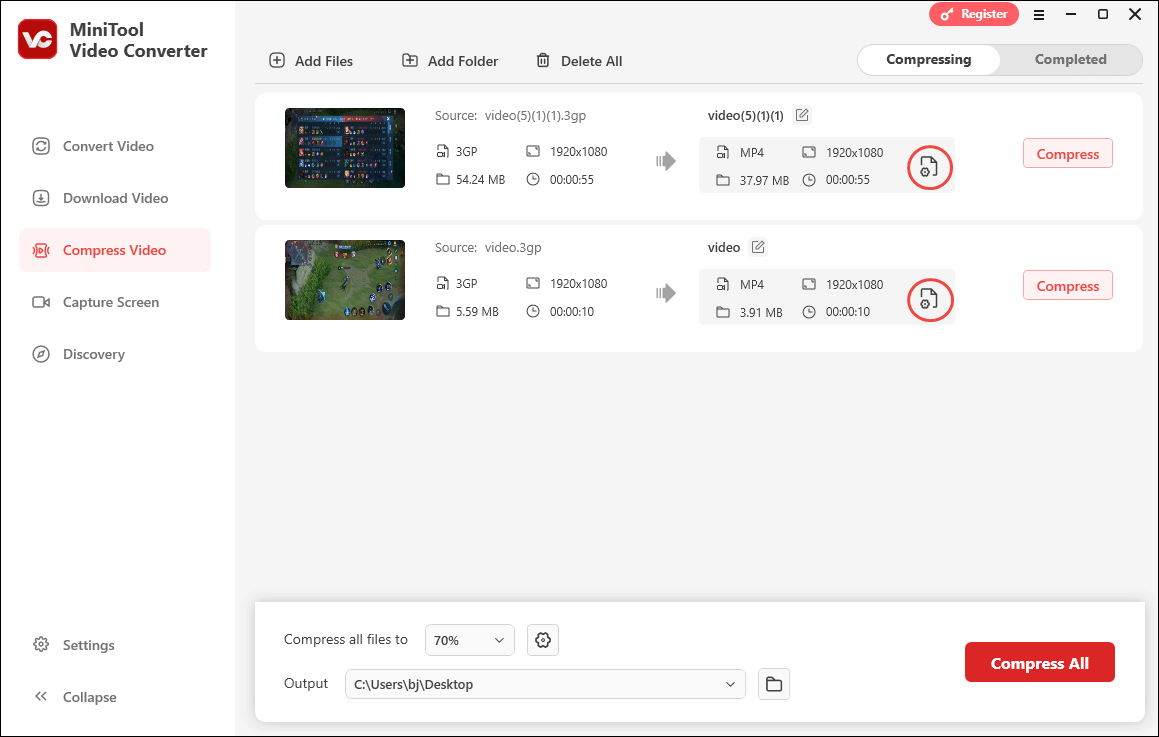
Task: Click the Delete All trash icon
Action: pyautogui.click(x=543, y=61)
